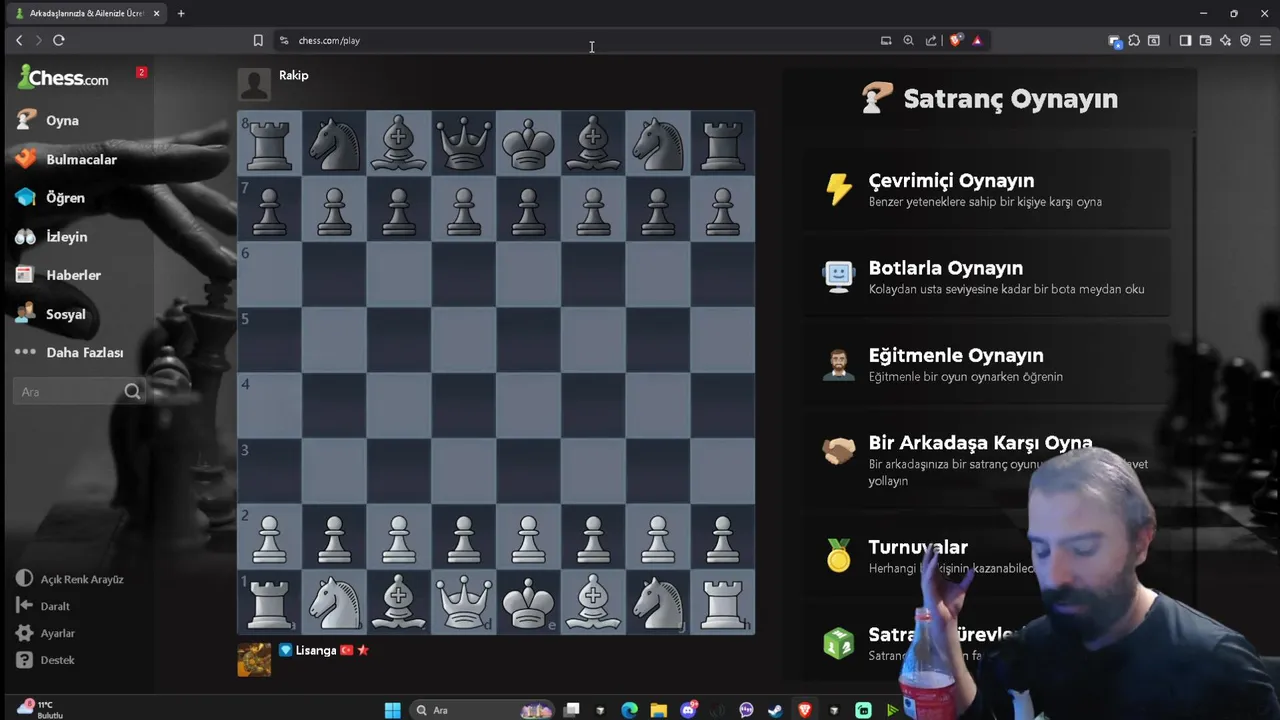
Task: Open Ayarlar settings
Action: point(45,633)
